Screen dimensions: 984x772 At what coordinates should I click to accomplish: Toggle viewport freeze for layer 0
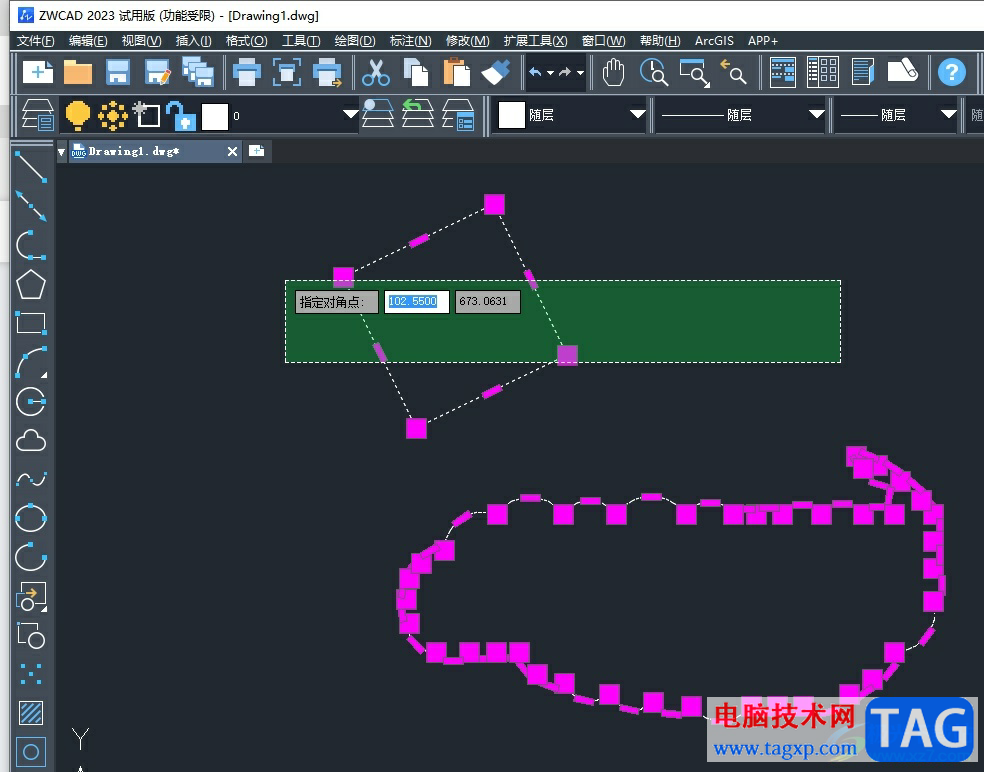click(147, 115)
